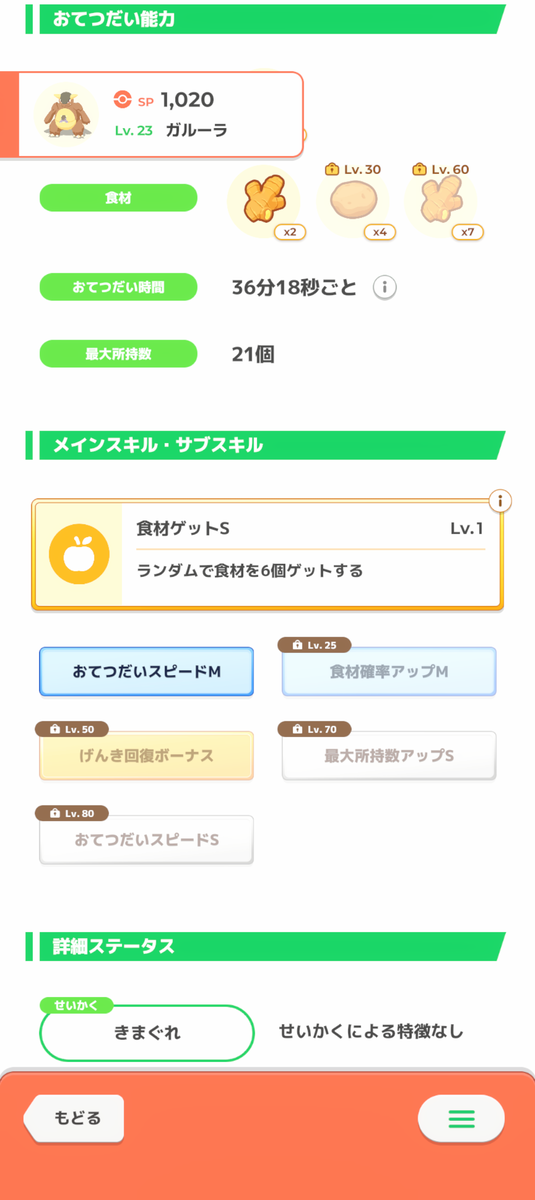Tap the info icon beside おてつだい時間
The height and width of the screenshot is (1200, 535).
[x=385, y=288]
